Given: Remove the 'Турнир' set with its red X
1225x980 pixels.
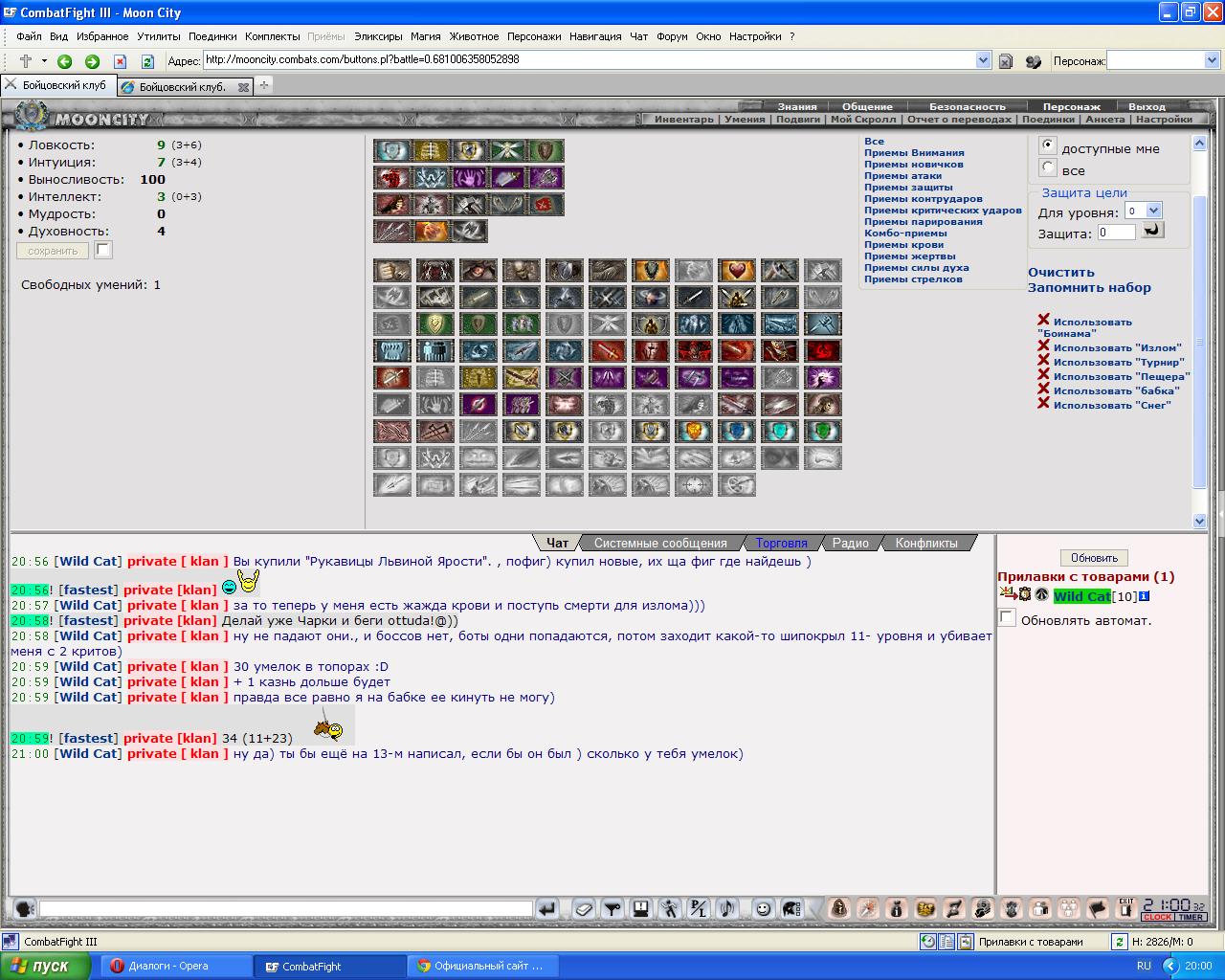Looking at the screenshot, I should pyautogui.click(x=1043, y=361).
